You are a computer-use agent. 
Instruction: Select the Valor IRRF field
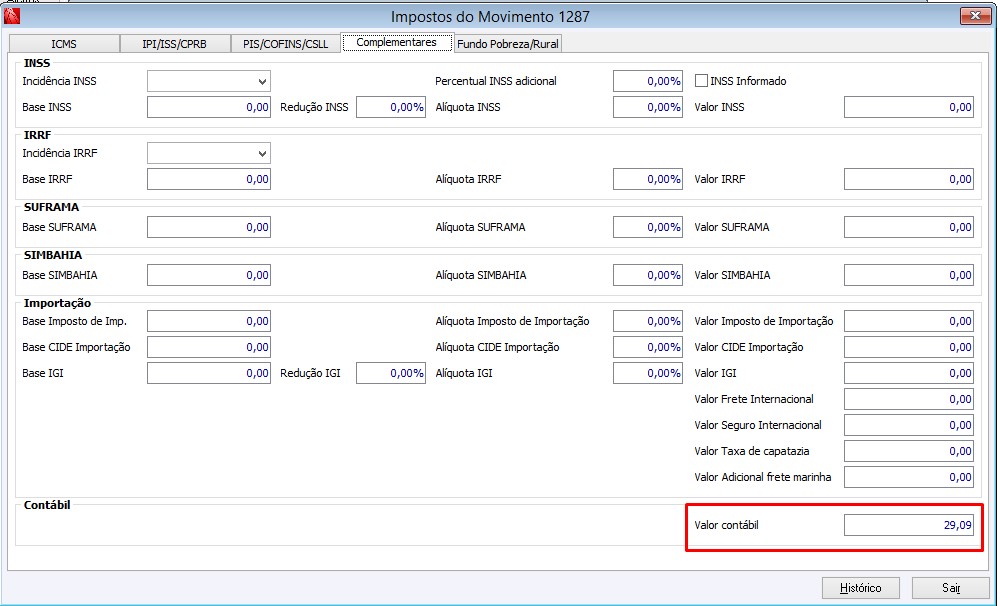click(x=909, y=180)
